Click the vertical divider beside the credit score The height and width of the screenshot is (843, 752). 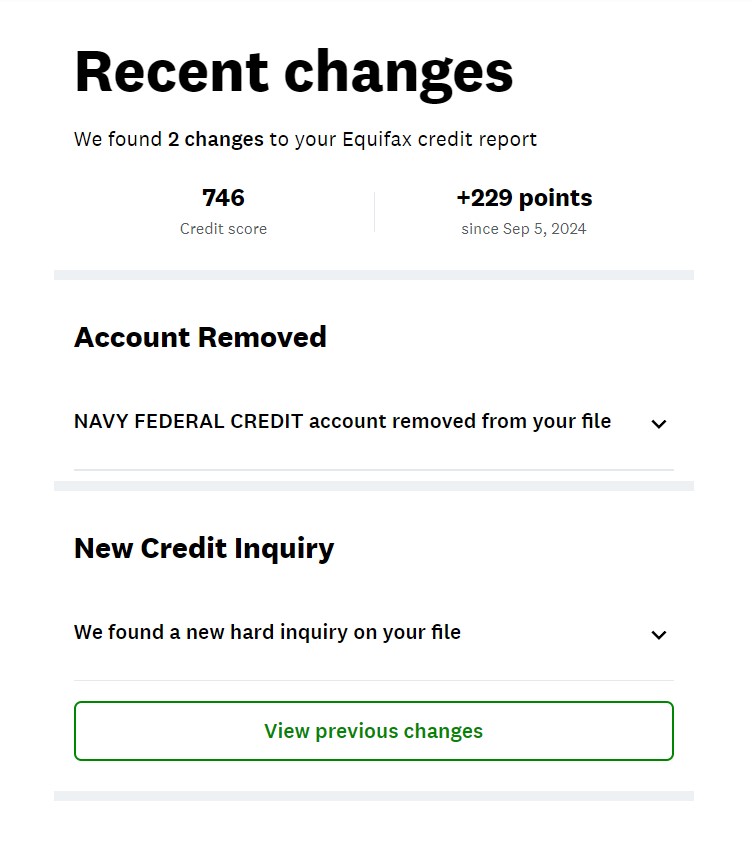[374, 212]
